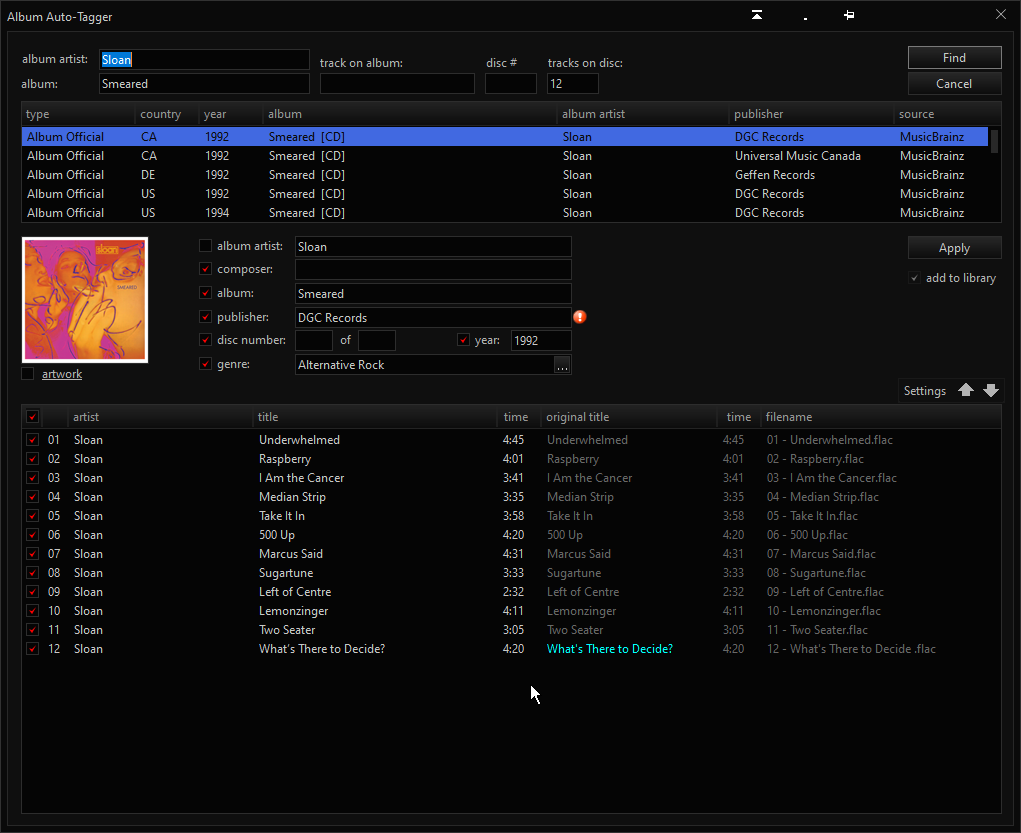Click the artwork link

pyautogui.click(x=62, y=374)
